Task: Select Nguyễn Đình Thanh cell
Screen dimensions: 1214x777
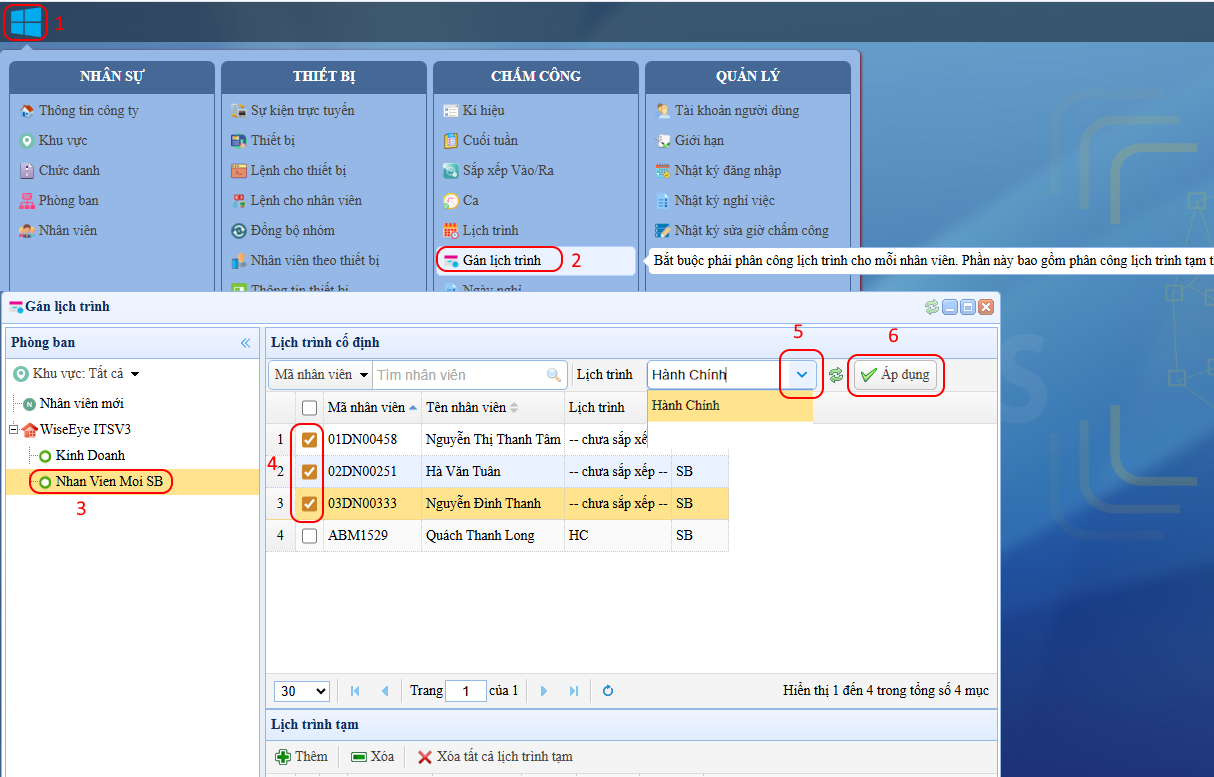Action: [493, 503]
